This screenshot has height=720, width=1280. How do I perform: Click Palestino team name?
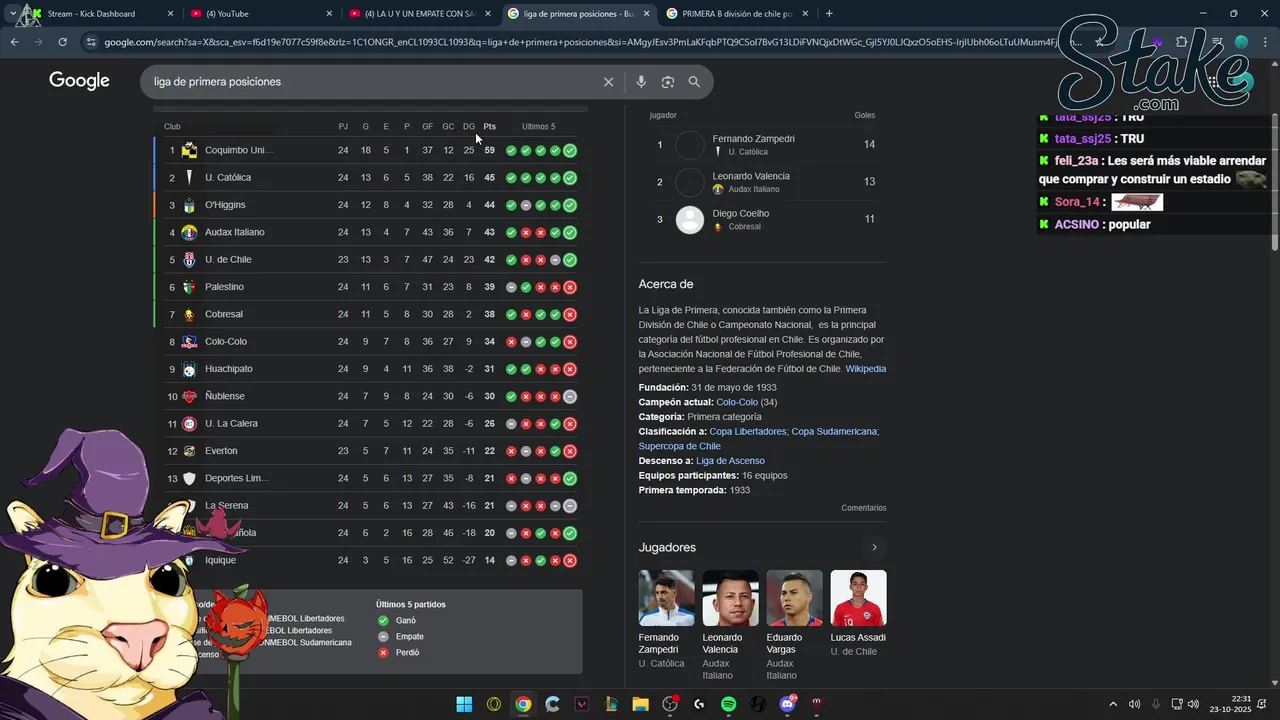pyautogui.click(x=224, y=287)
